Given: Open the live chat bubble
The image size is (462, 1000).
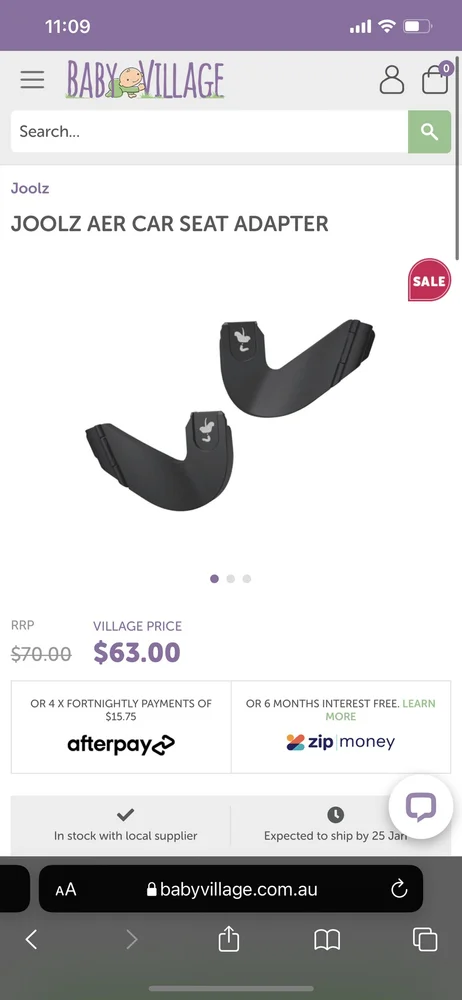Looking at the screenshot, I should (421, 807).
